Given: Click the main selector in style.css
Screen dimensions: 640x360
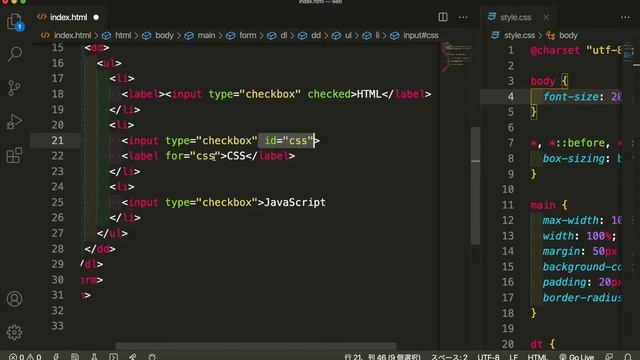Looking at the screenshot, I should pyautogui.click(x=543, y=205).
